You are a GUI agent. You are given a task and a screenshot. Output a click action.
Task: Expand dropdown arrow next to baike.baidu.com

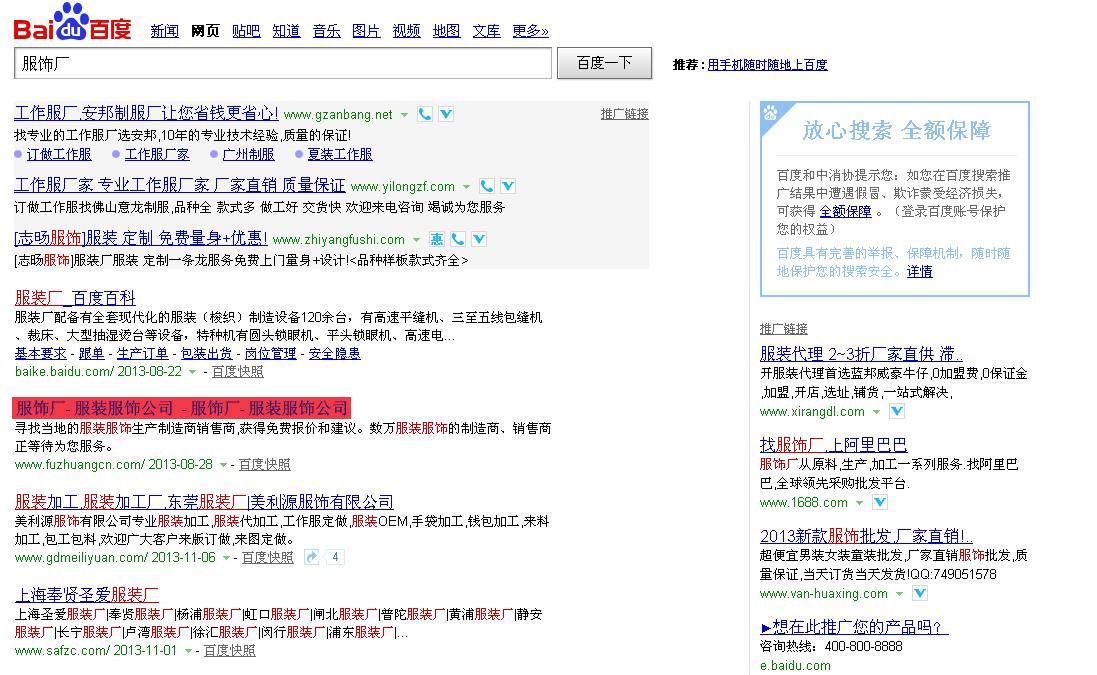point(194,372)
